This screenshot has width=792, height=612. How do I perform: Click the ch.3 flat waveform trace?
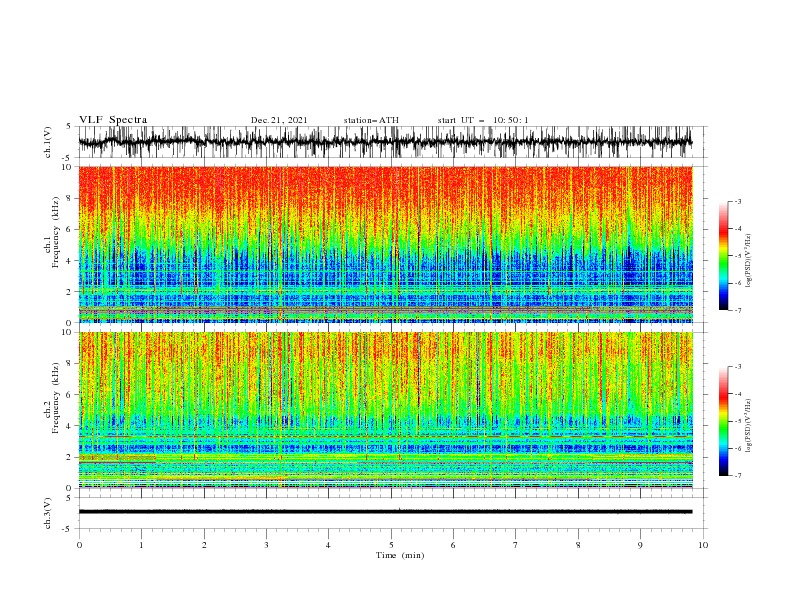click(x=385, y=512)
